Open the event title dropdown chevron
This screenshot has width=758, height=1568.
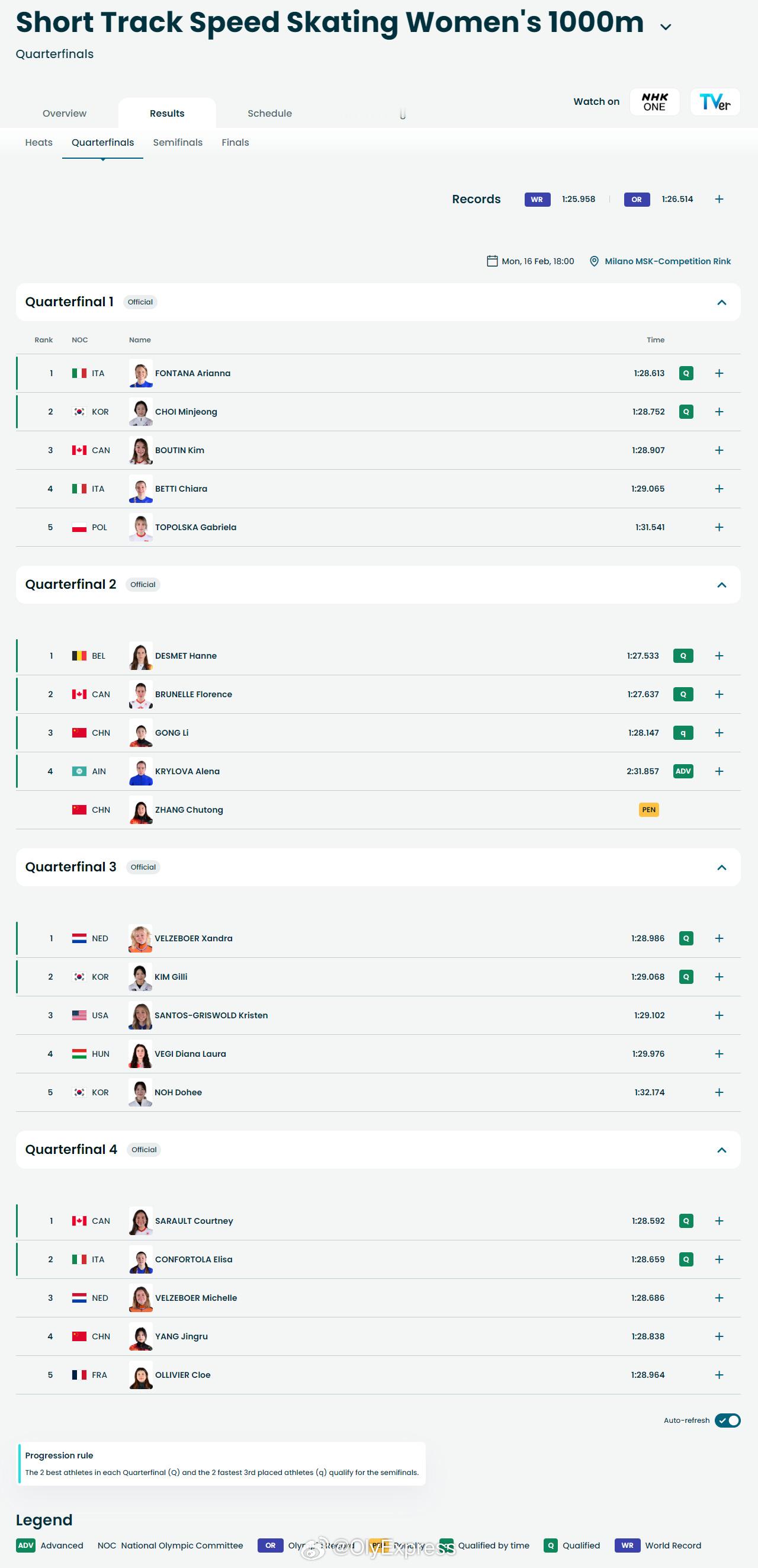click(x=666, y=27)
